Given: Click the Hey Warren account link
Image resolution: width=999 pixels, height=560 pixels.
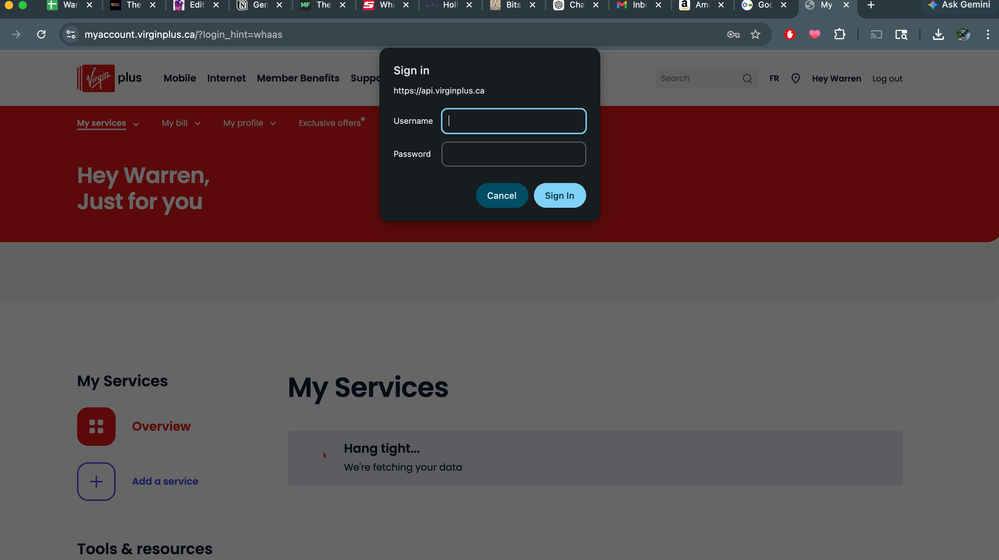Looking at the screenshot, I should point(837,78).
